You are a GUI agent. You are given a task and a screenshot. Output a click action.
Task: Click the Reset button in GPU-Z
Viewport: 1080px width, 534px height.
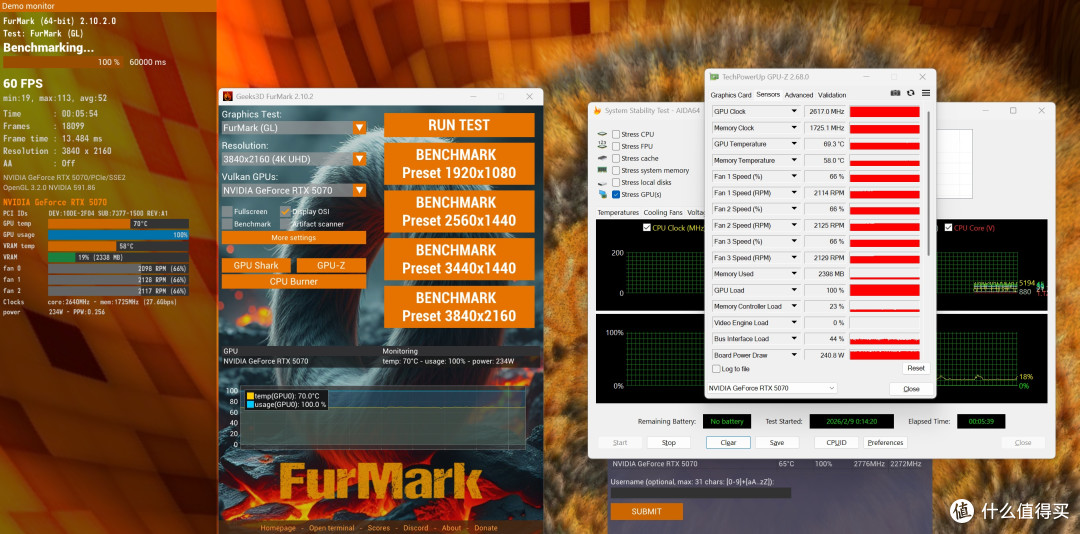(x=916, y=368)
